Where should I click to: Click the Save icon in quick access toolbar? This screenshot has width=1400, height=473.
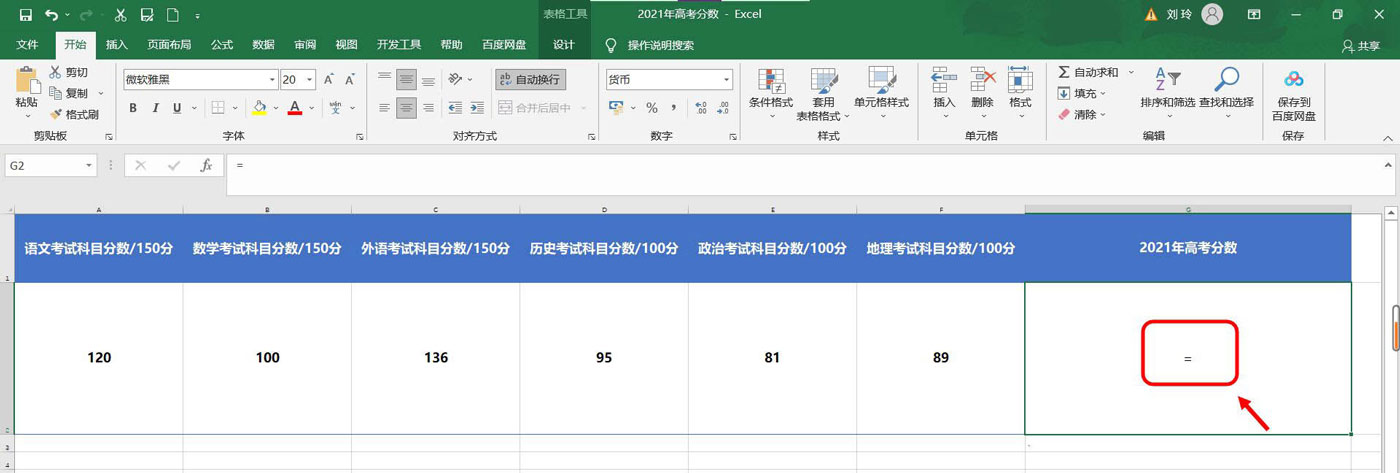tap(26, 15)
